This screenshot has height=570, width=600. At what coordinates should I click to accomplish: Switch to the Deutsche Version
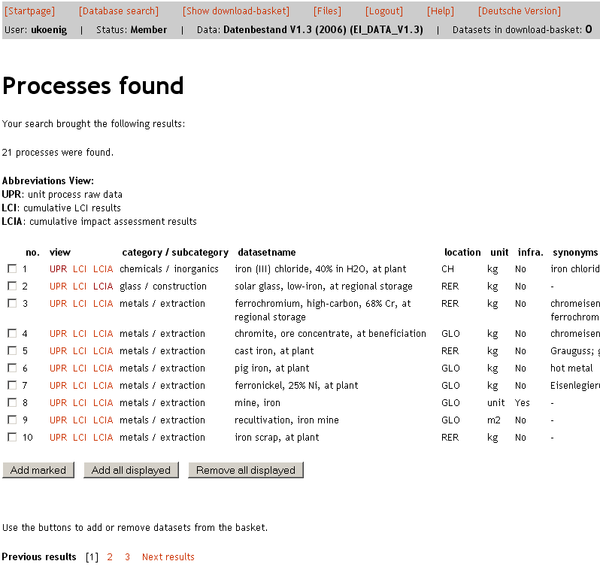pyautogui.click(x=519, y=11)
